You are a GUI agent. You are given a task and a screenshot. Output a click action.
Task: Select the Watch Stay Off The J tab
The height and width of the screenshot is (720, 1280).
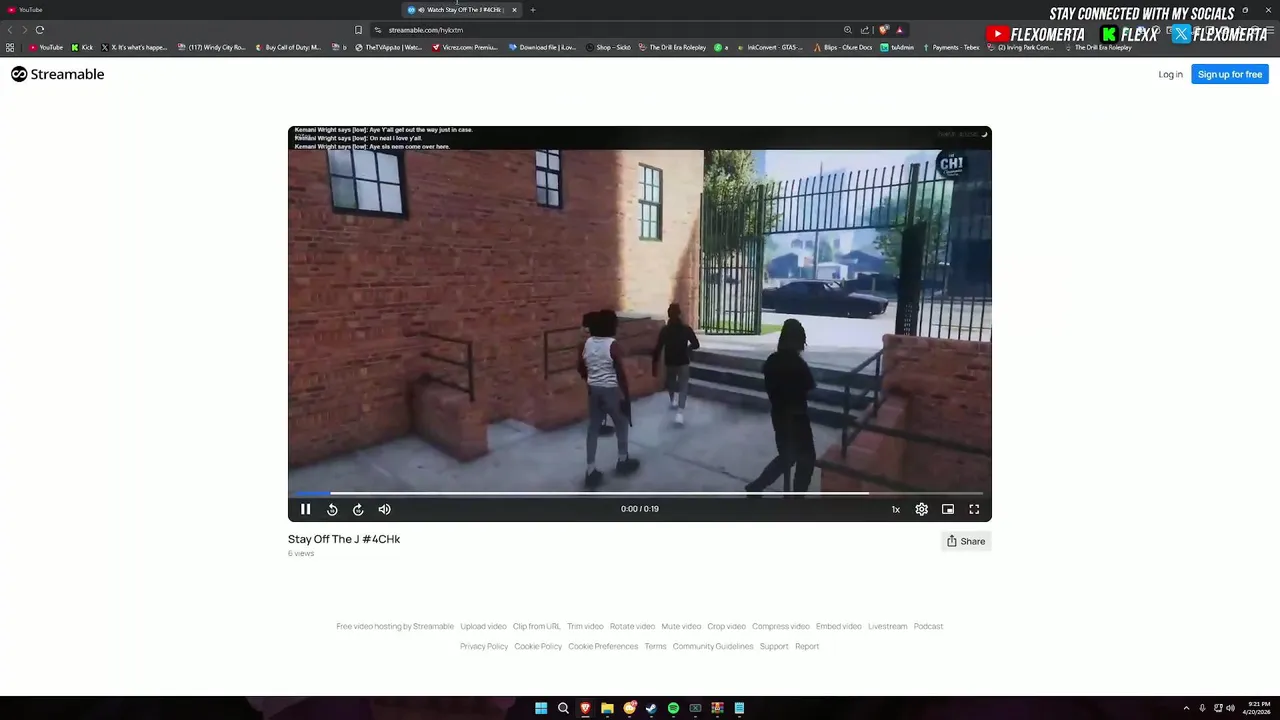pos(460,10)
